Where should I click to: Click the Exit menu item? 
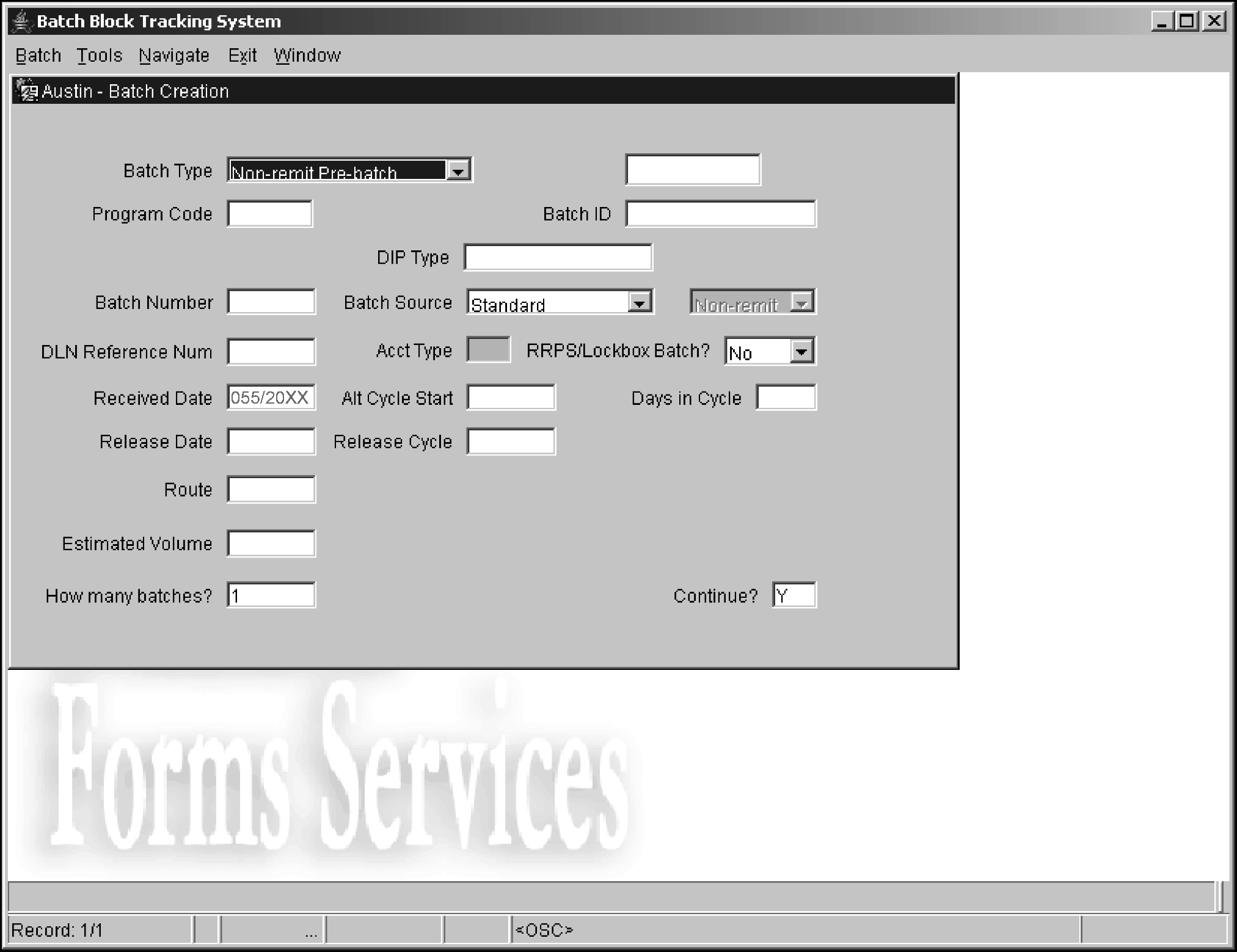242,56
